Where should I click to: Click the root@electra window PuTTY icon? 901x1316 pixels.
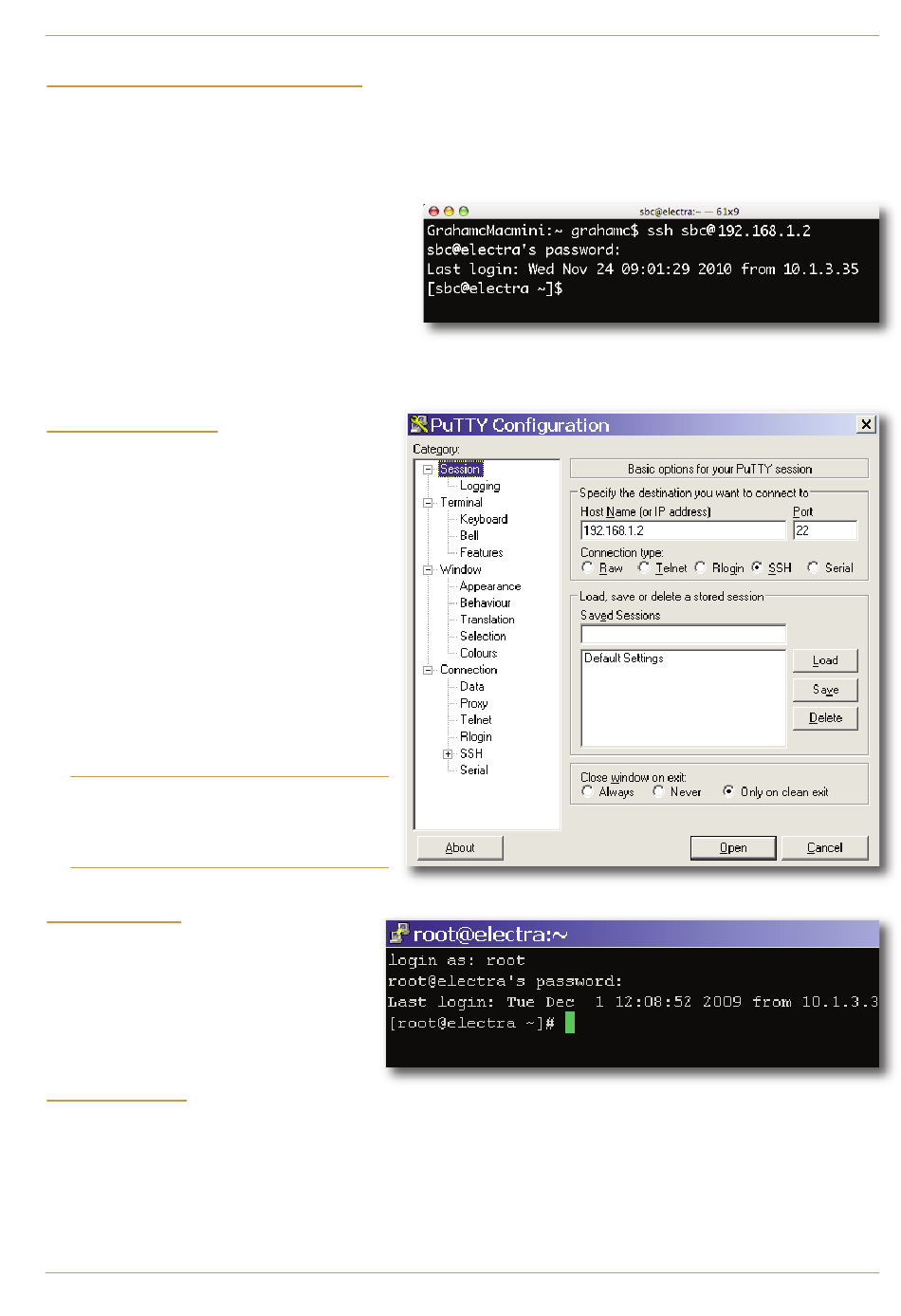tap(400, 935)
